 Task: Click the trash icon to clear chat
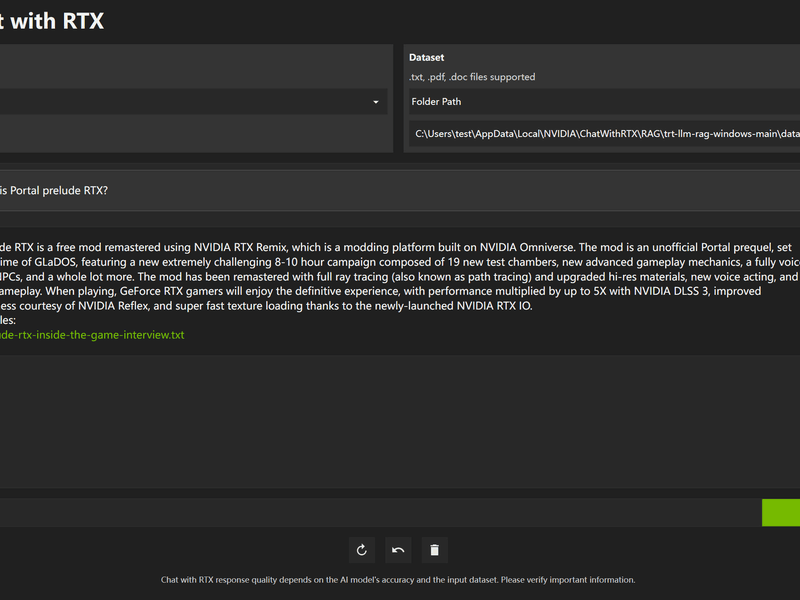click(435, 550)
